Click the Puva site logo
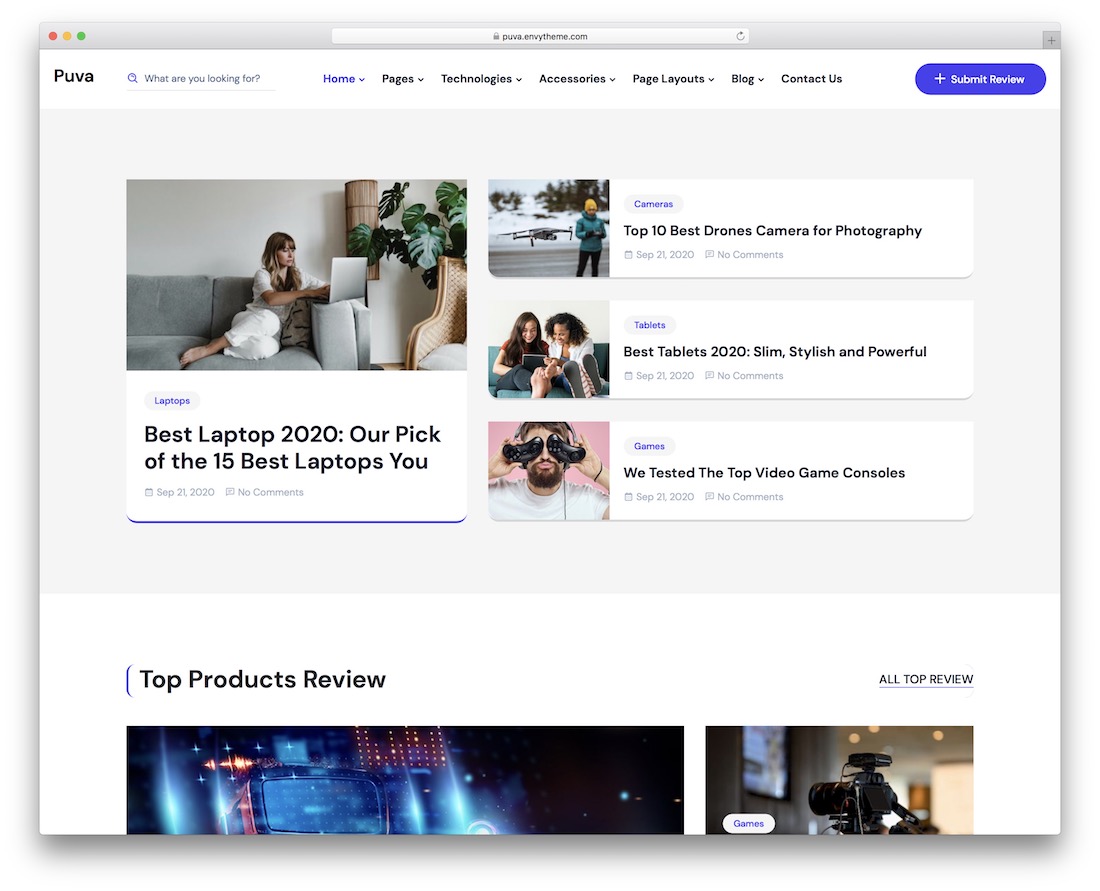The image size is (1100, 891). [x=74, y=76]
